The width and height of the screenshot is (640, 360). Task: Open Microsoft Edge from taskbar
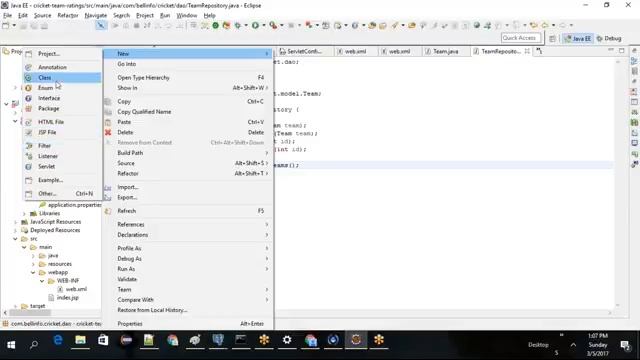[x=58, y=340]
